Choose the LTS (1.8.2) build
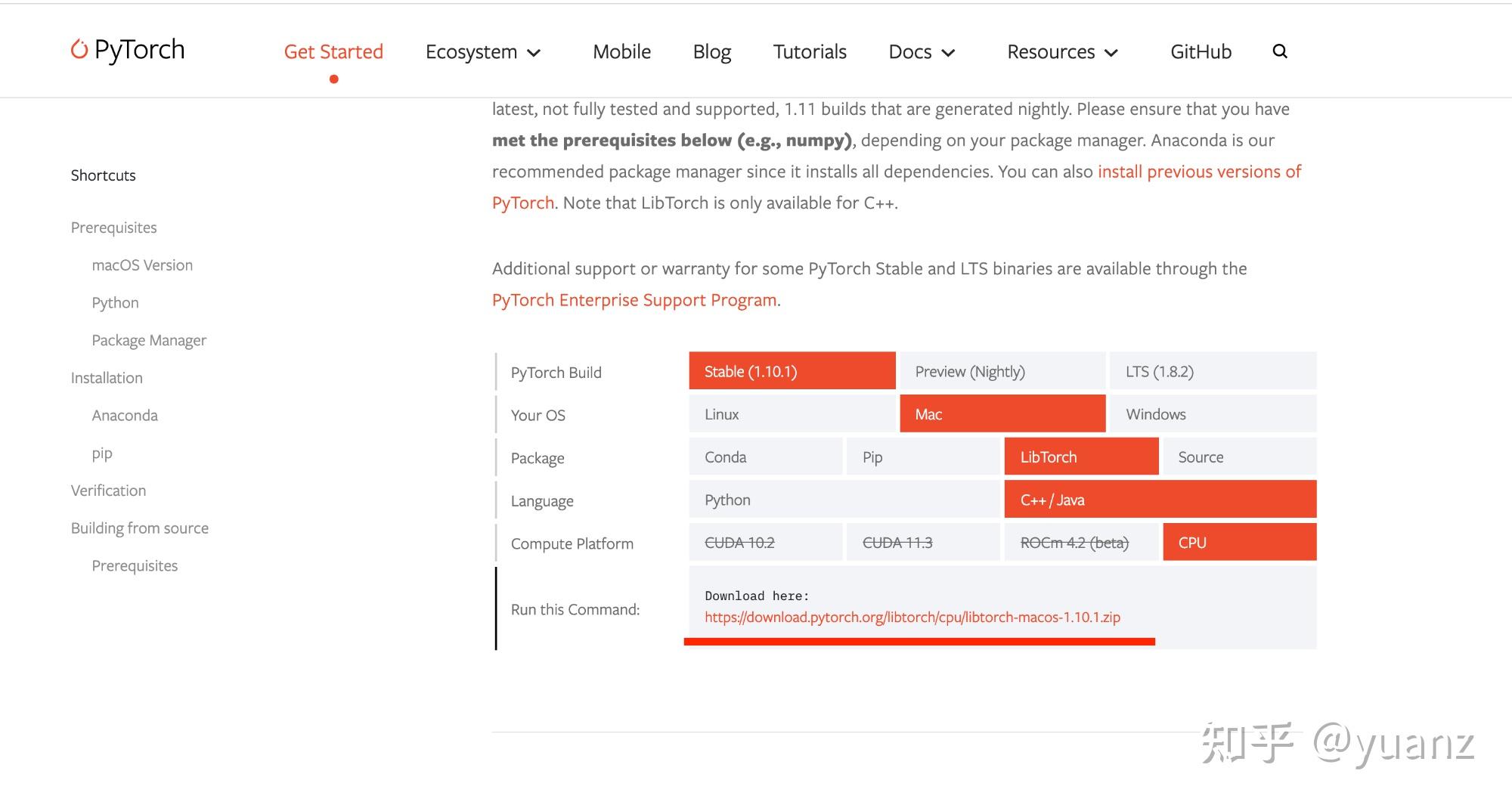The height and width of the screenshot is (811, 1512). tap(1213, 371)
